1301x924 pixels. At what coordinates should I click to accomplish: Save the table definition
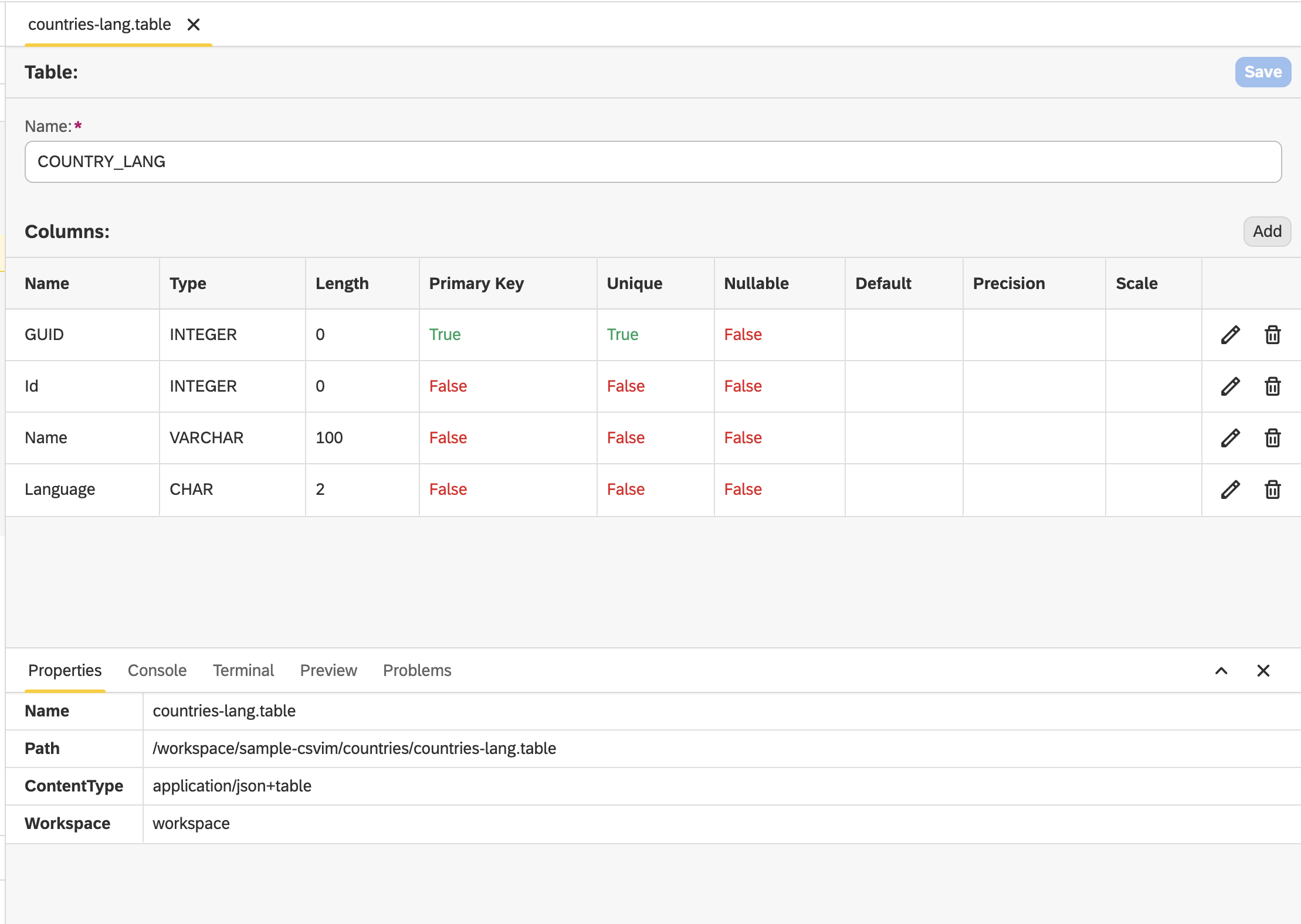point(1263,72)
